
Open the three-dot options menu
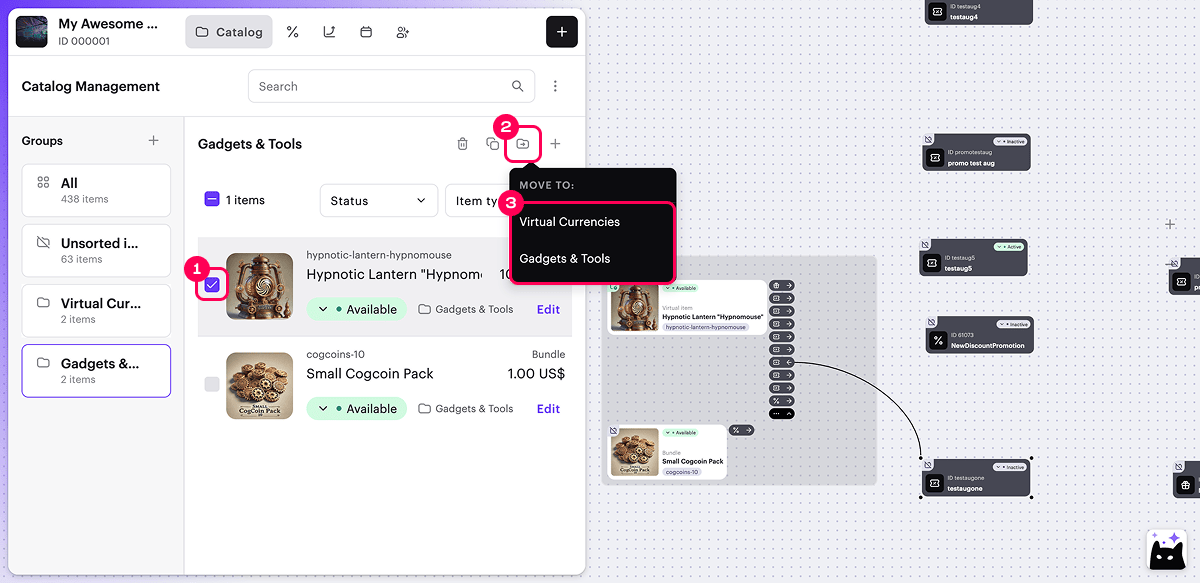coord(555,87)
